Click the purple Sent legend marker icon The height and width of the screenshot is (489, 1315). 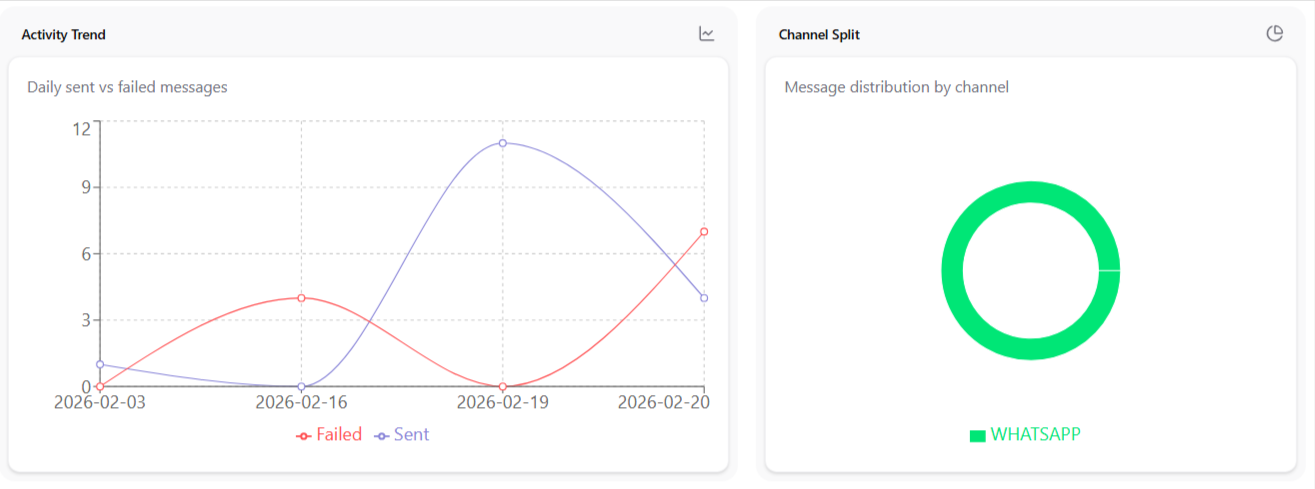click(x=381, y=436)
